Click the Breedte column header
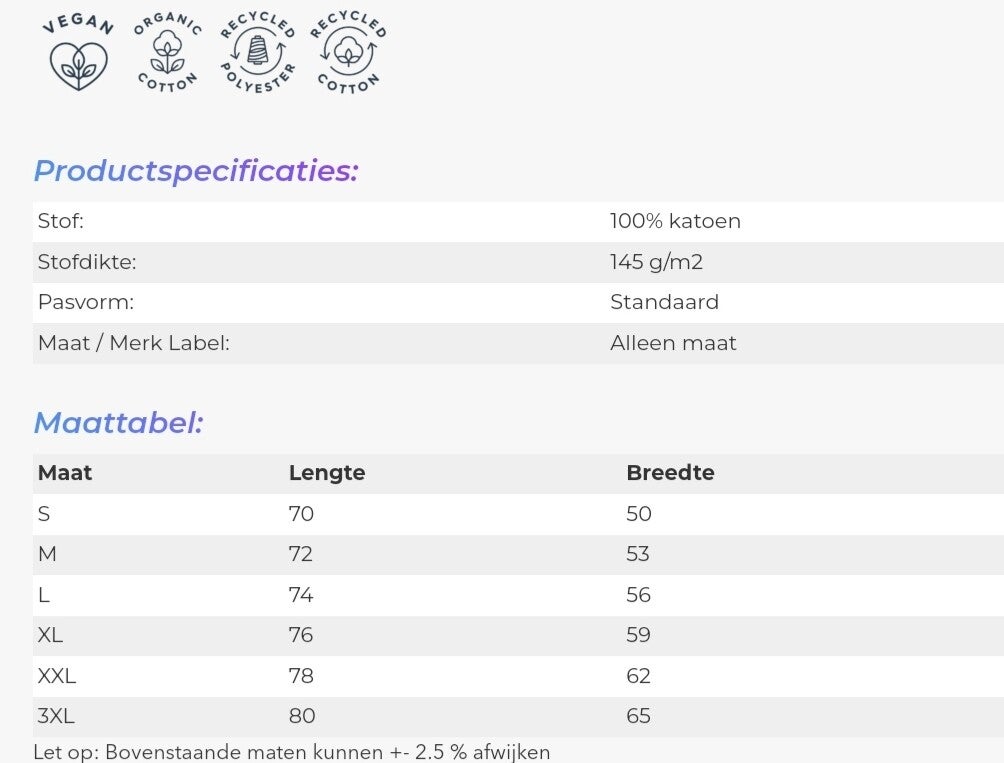Viewport: 1004px width, 763px height. pos(670,473)
